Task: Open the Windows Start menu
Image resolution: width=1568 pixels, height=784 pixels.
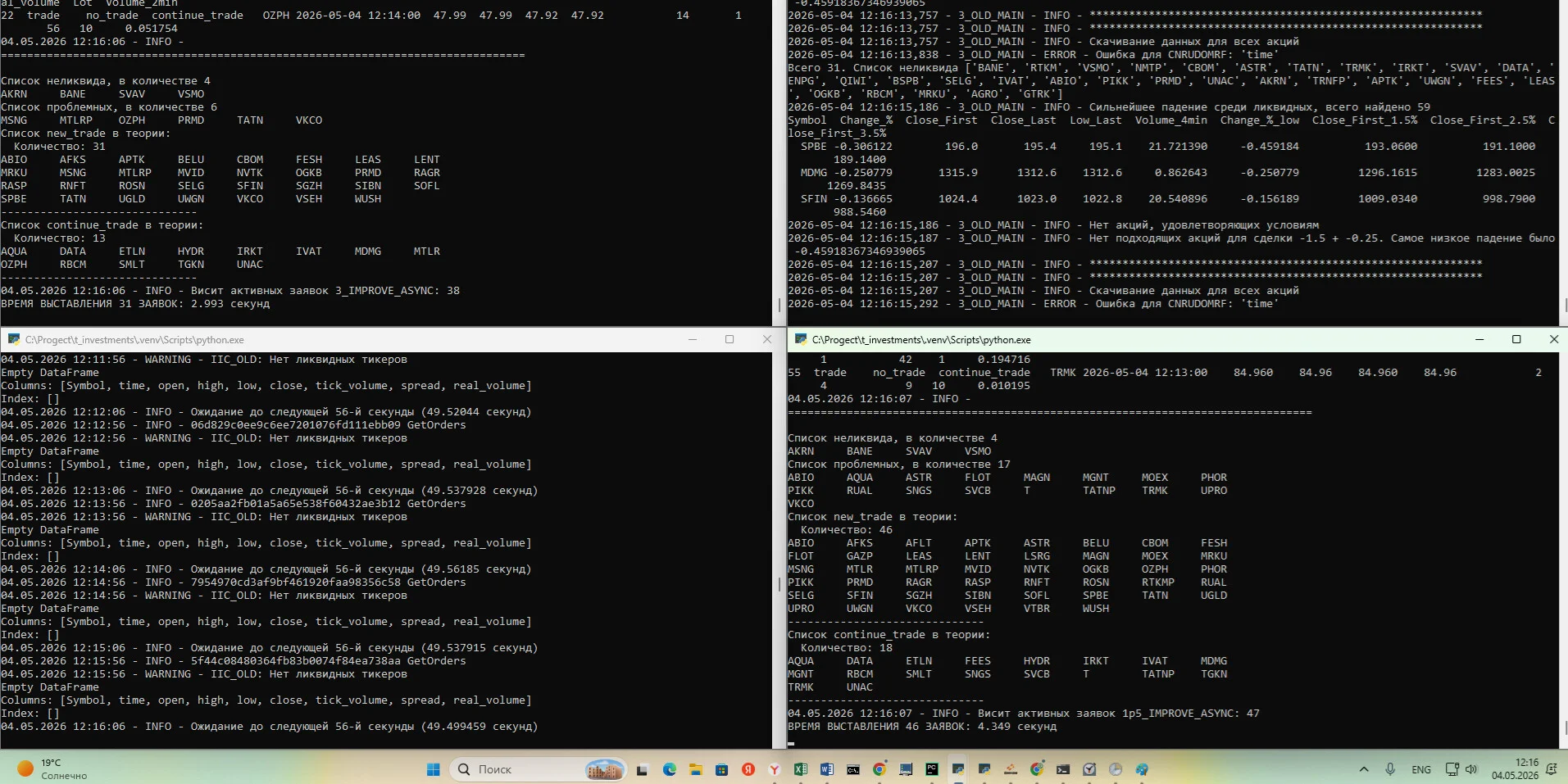Action: (x=434, y=769)
